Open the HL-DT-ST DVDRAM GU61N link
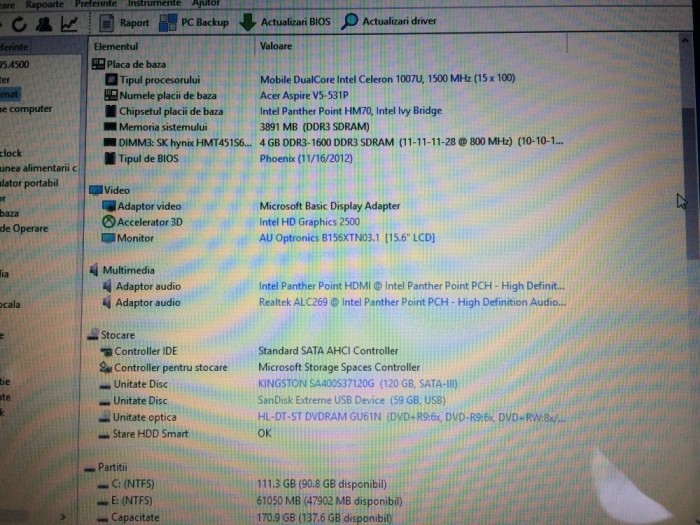The width and height of the screenshot is (700, 525). click(411, 417)
